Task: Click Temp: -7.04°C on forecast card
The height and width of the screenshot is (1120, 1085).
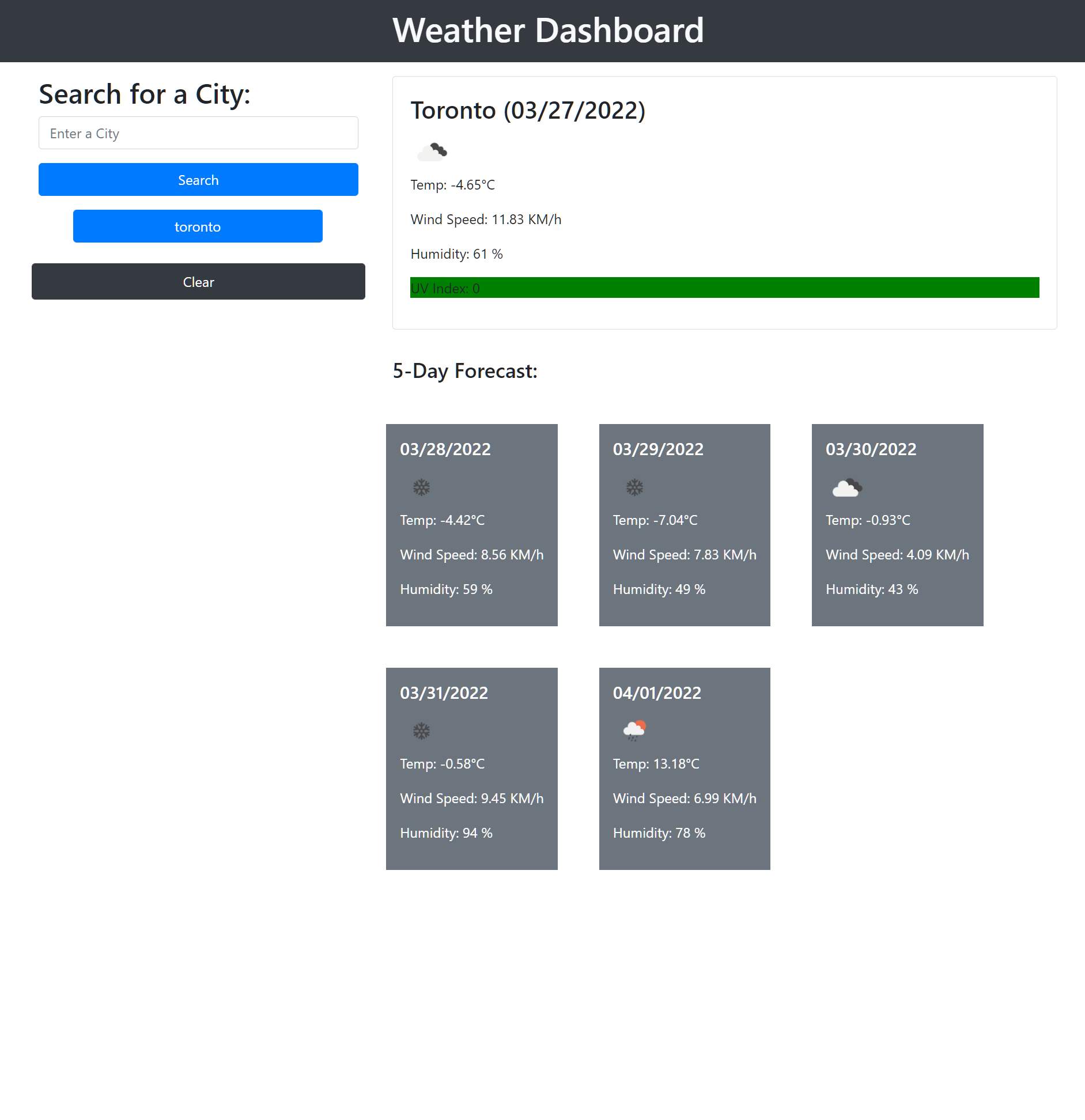Action: pos(655,520)
